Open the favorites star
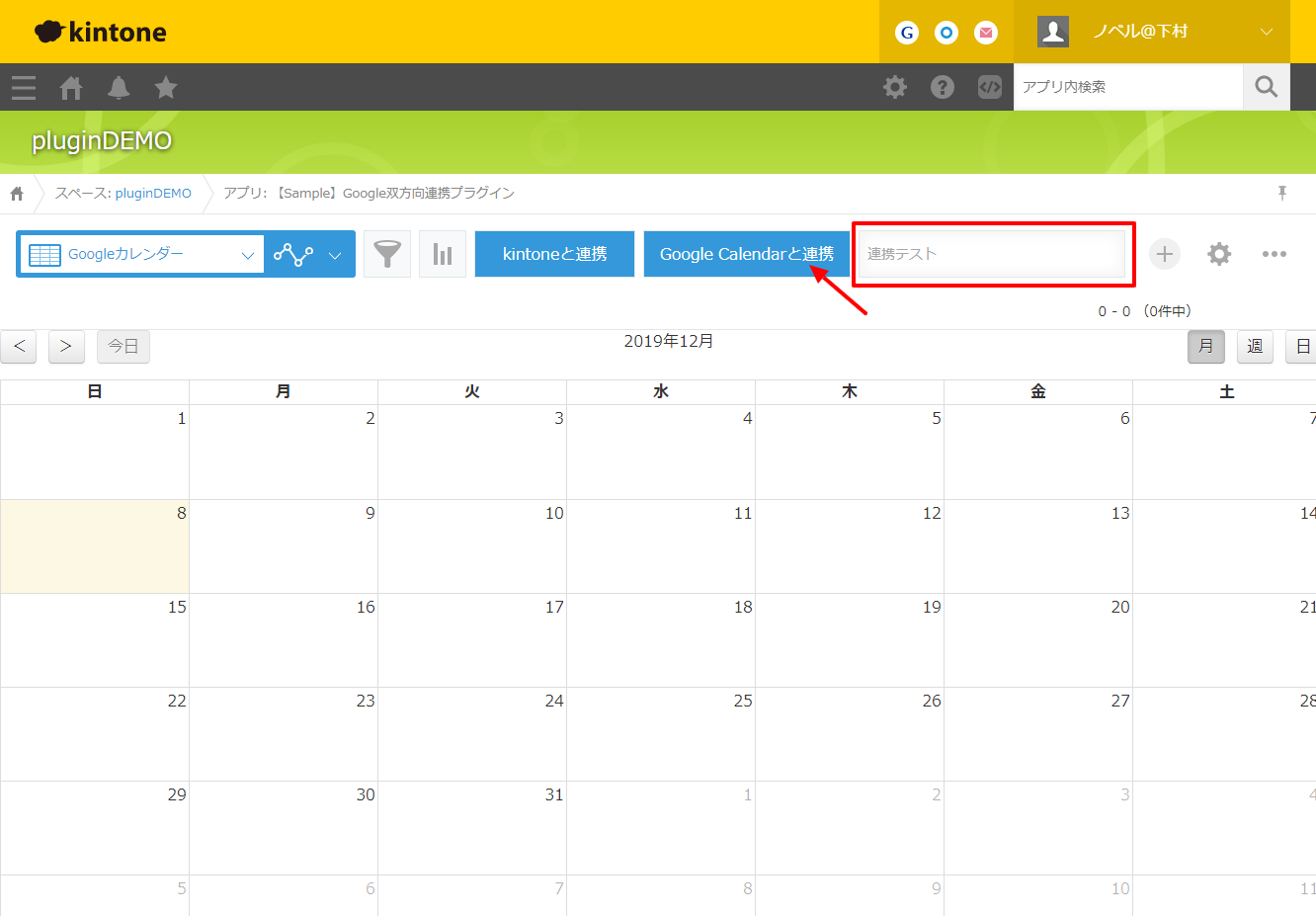 (166, 88)
